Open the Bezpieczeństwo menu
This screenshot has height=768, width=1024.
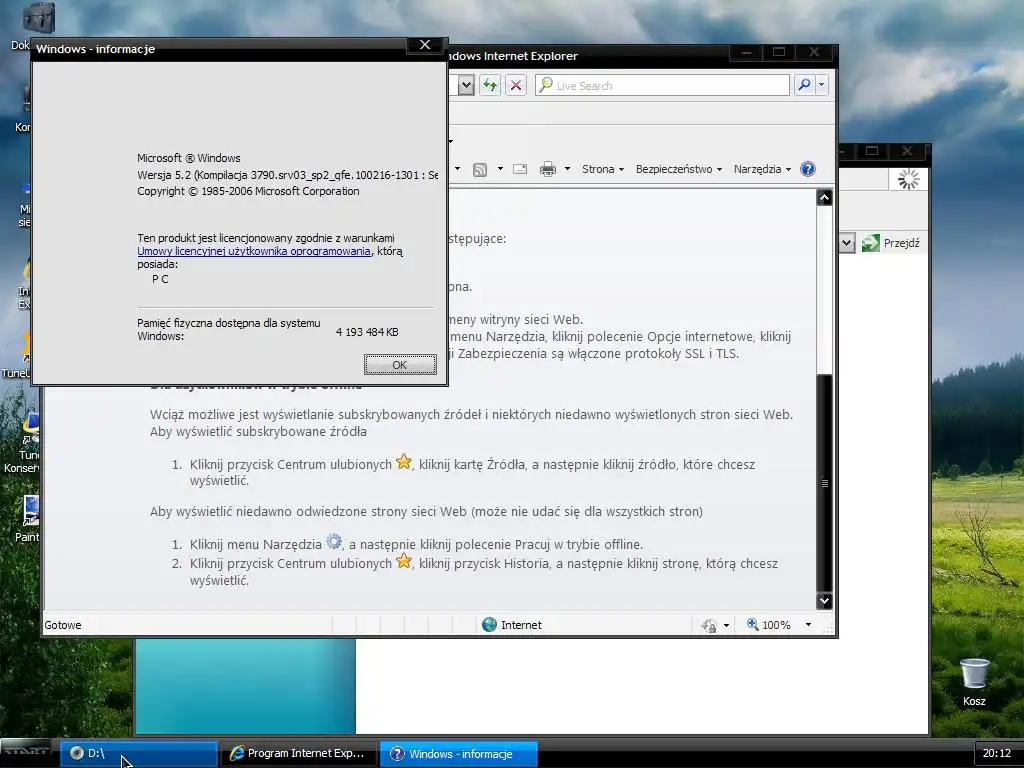tap(679, 169)
